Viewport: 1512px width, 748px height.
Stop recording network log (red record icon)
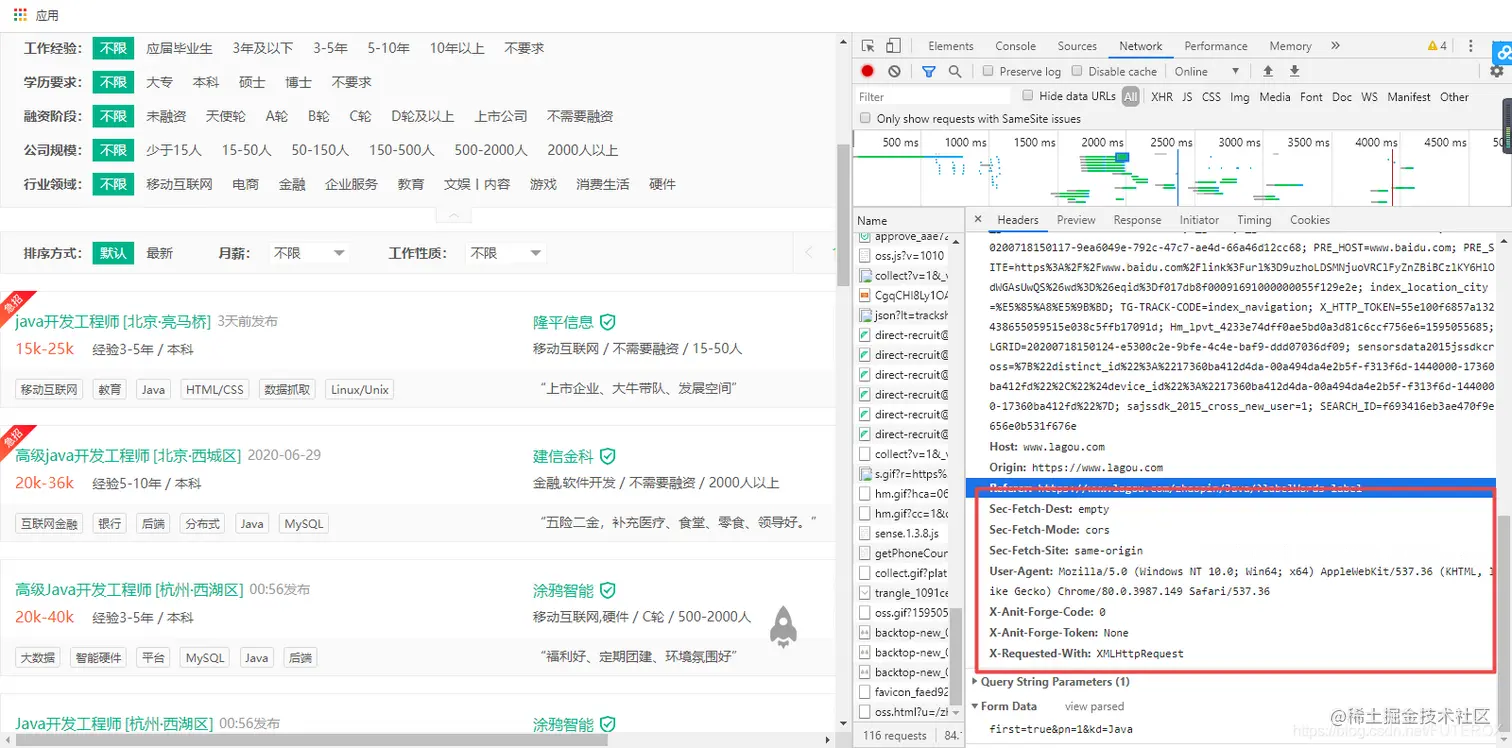[866, 71]
